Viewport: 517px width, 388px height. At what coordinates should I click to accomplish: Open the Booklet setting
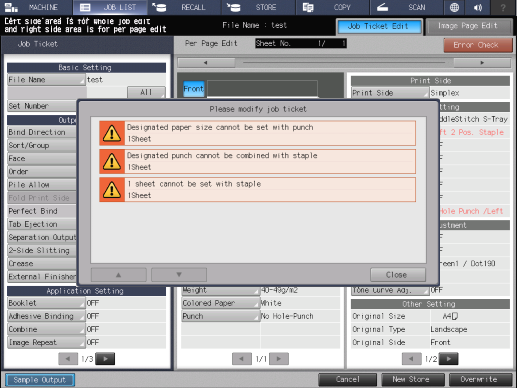[46, 303]
